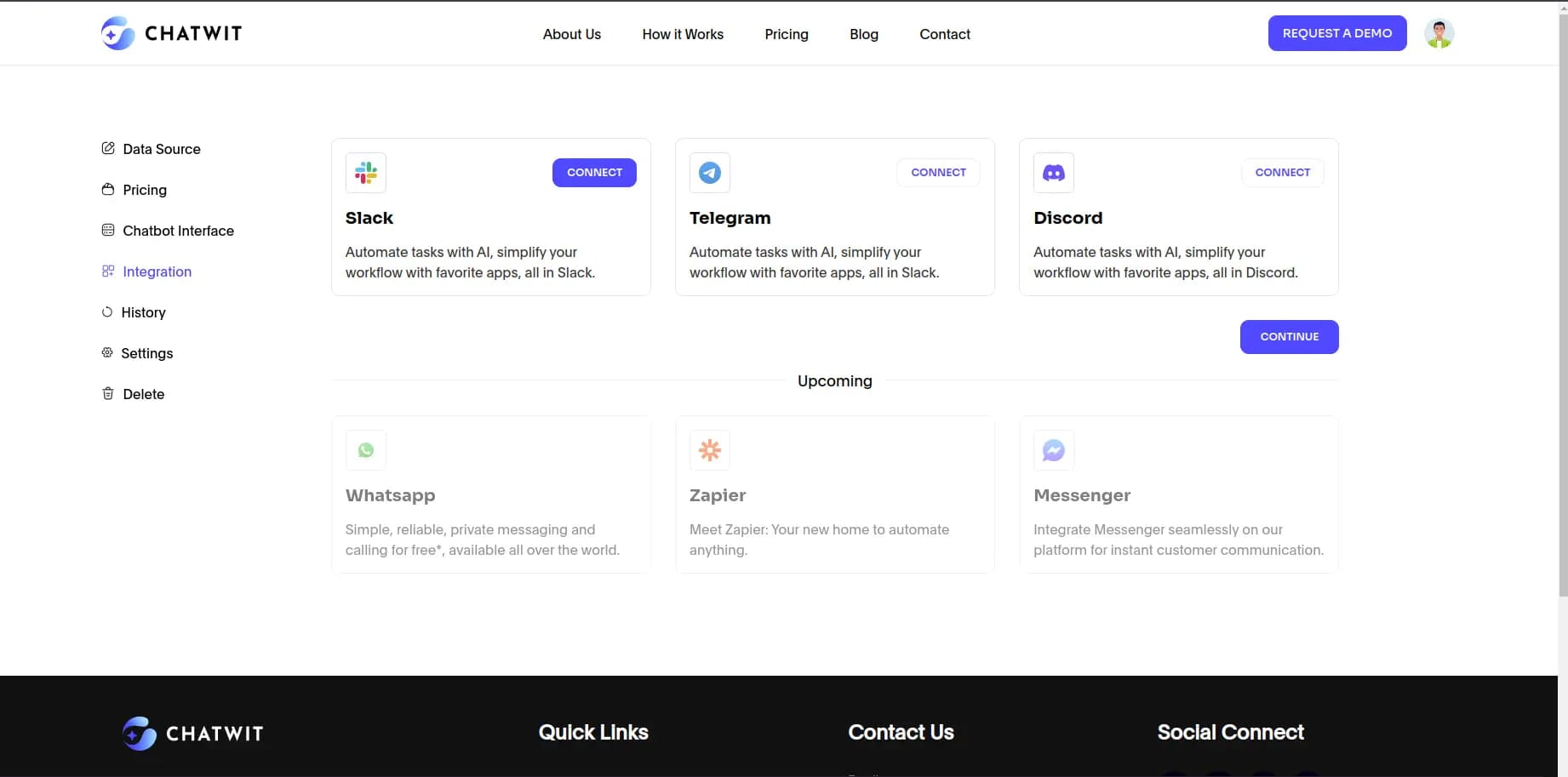Click the Social Connect footer heading
The height and width of the screenshot is (777, 1568).
(x=1230, y=732)
